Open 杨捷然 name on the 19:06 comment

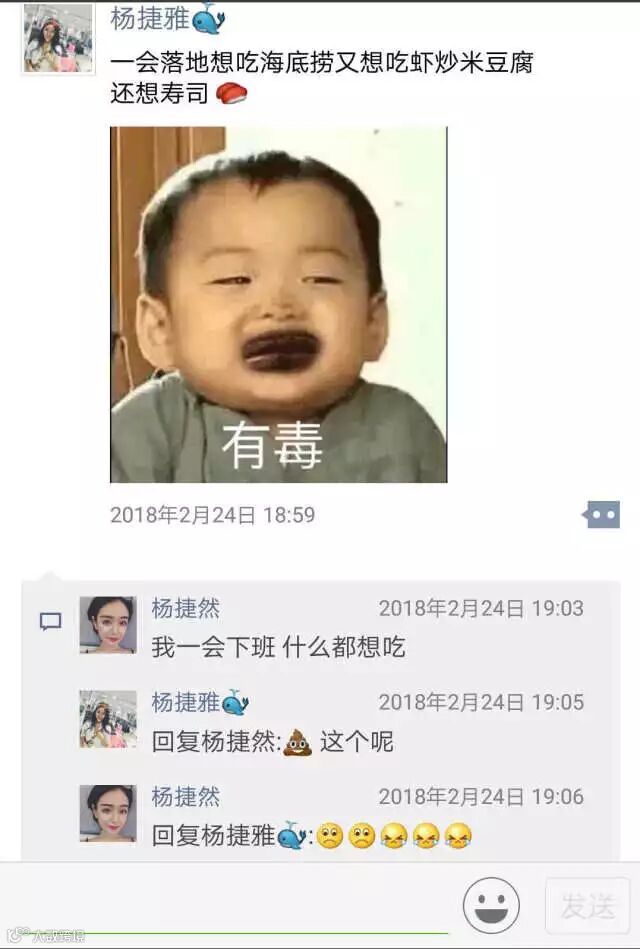pos(185,796)
